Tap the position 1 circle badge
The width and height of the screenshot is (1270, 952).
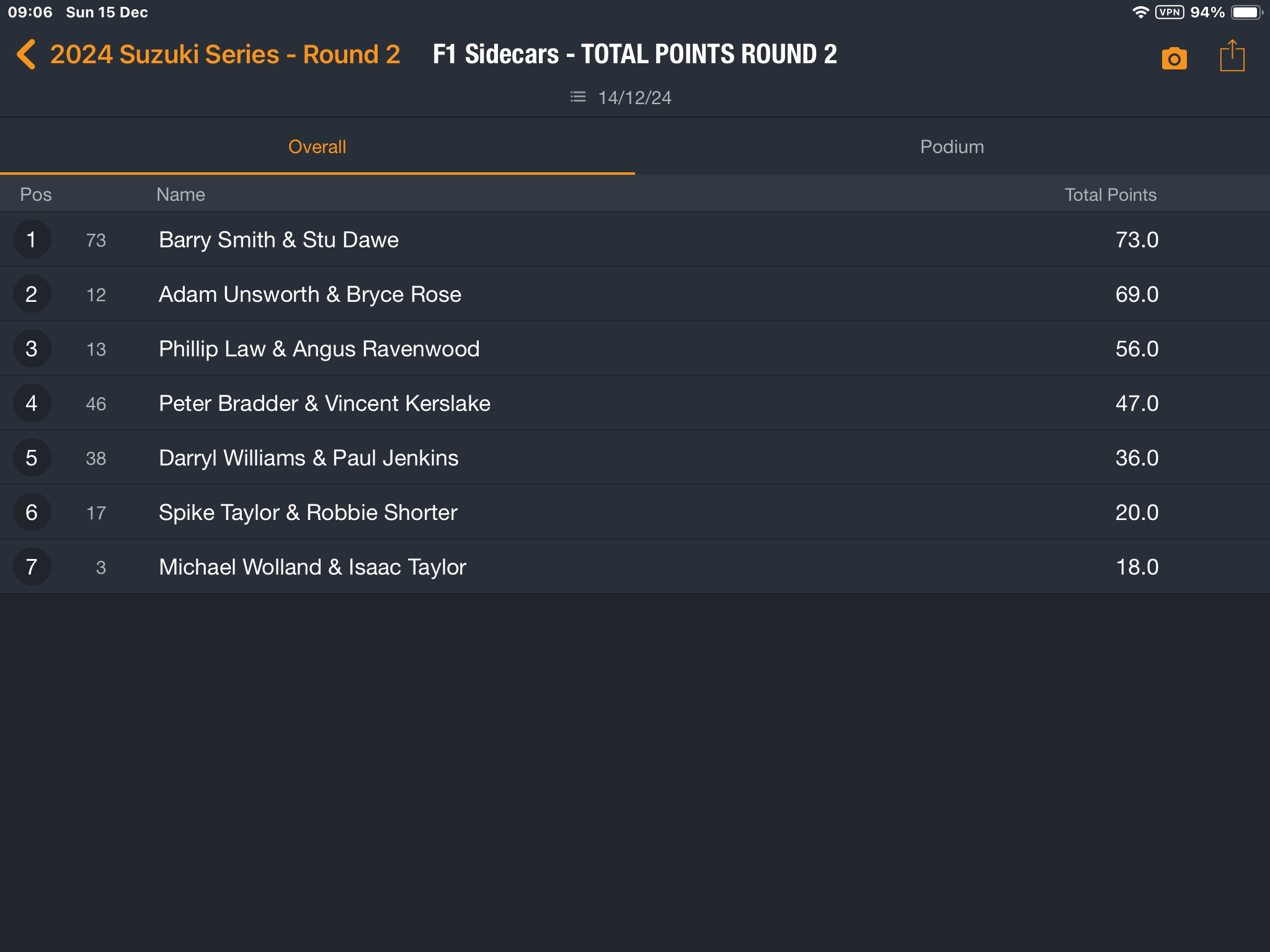click(32, 240)
